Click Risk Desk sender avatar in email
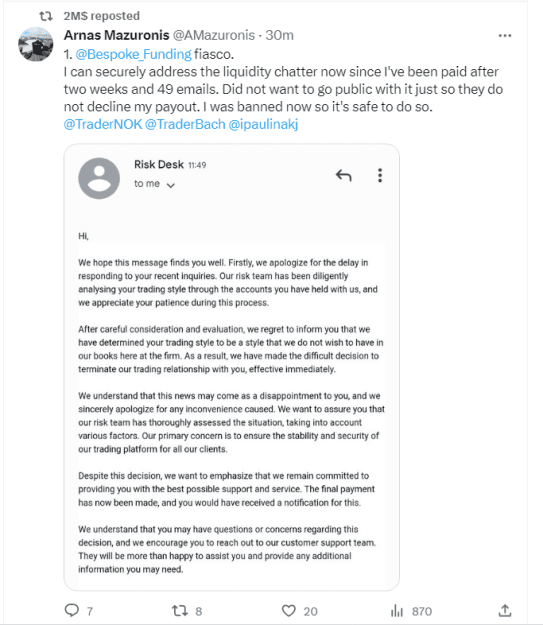This screenshot has width=543, height=625. point(99,178)
